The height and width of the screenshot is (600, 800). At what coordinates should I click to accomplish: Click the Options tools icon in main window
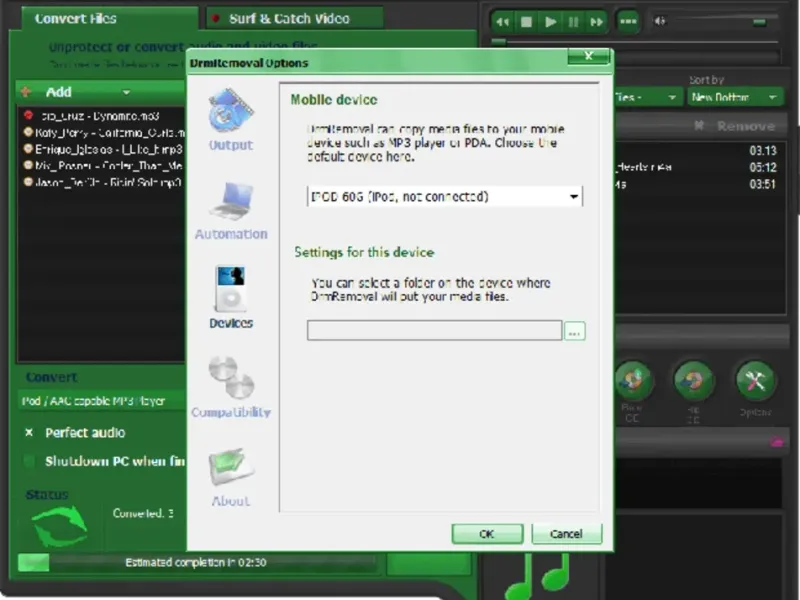pyautogui.click(x=755, y=381)
